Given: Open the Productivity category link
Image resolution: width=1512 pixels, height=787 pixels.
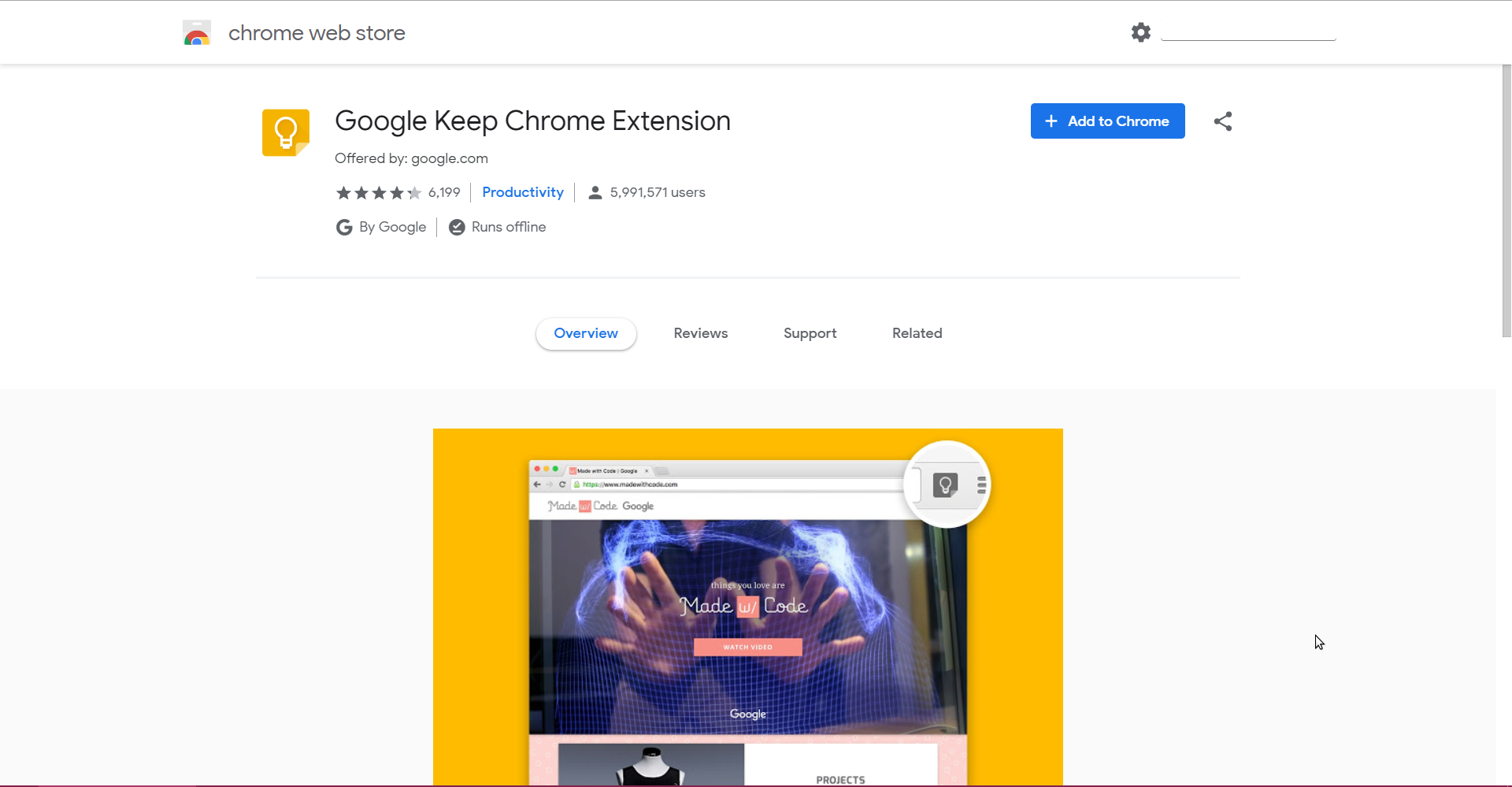Looking at the screenshot, I should 523,193.
